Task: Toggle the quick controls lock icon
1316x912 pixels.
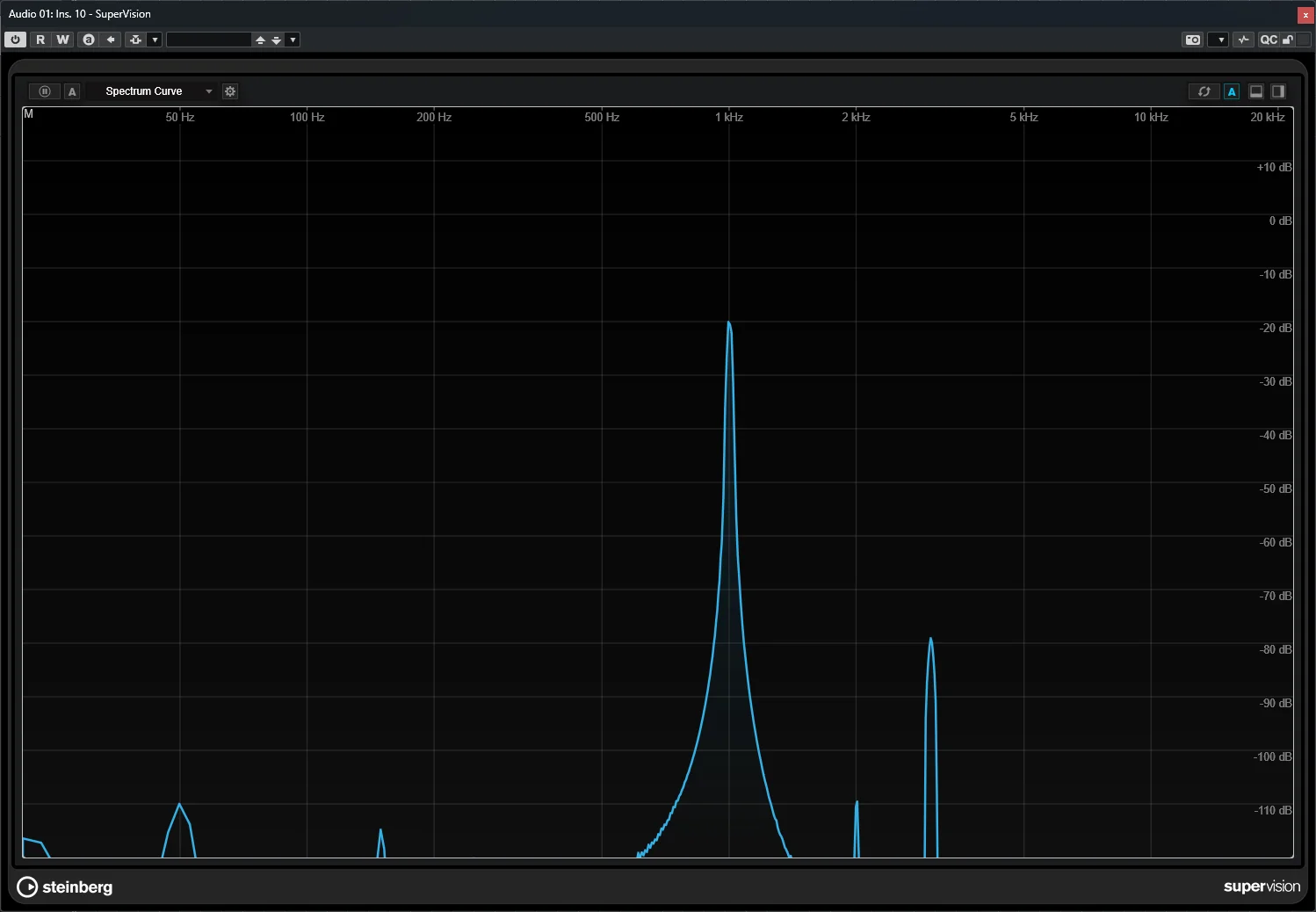Action: pyautogui.click(x=1288, y=40)
